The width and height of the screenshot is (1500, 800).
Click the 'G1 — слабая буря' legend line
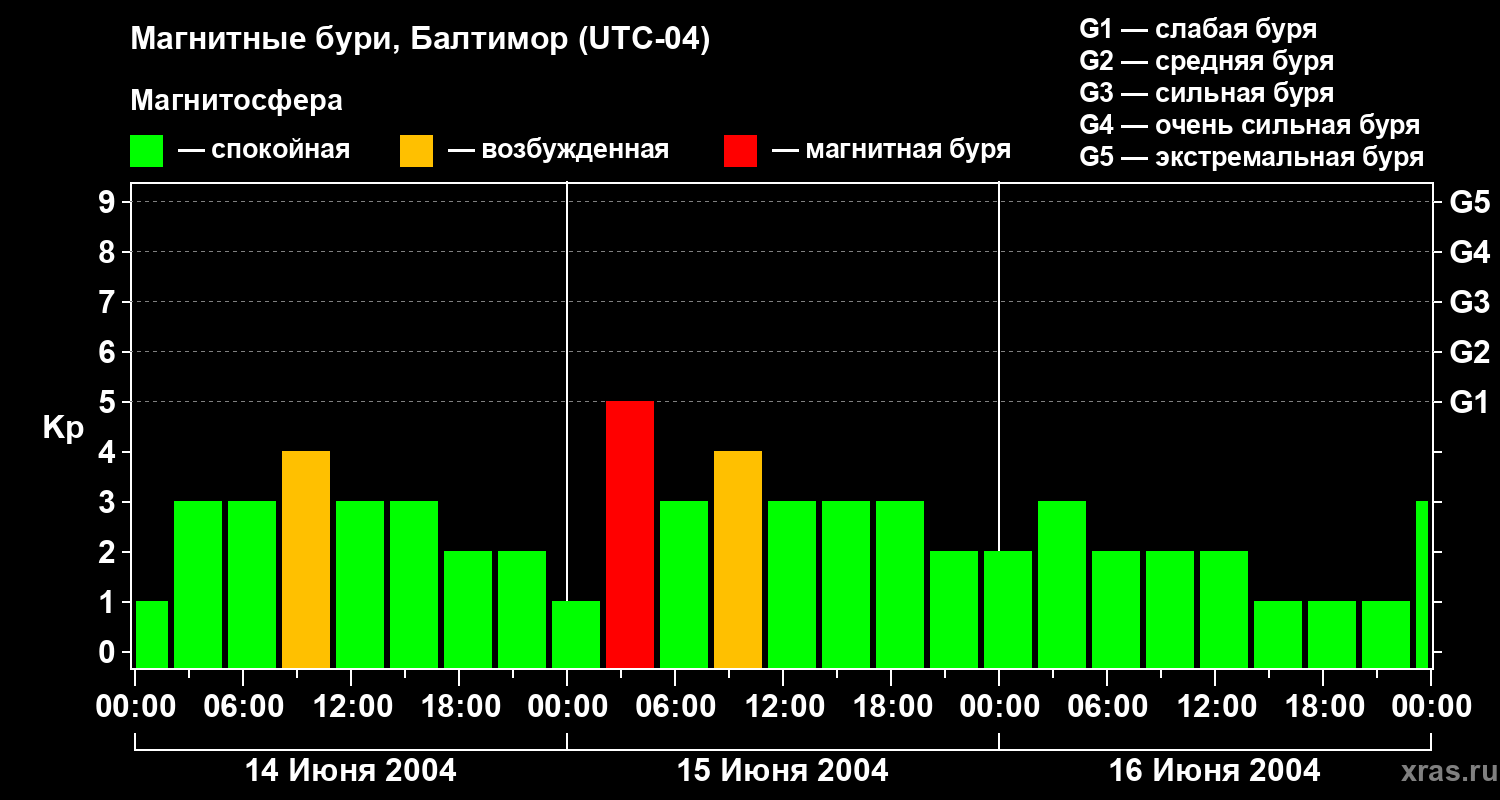pos(1198,29)
